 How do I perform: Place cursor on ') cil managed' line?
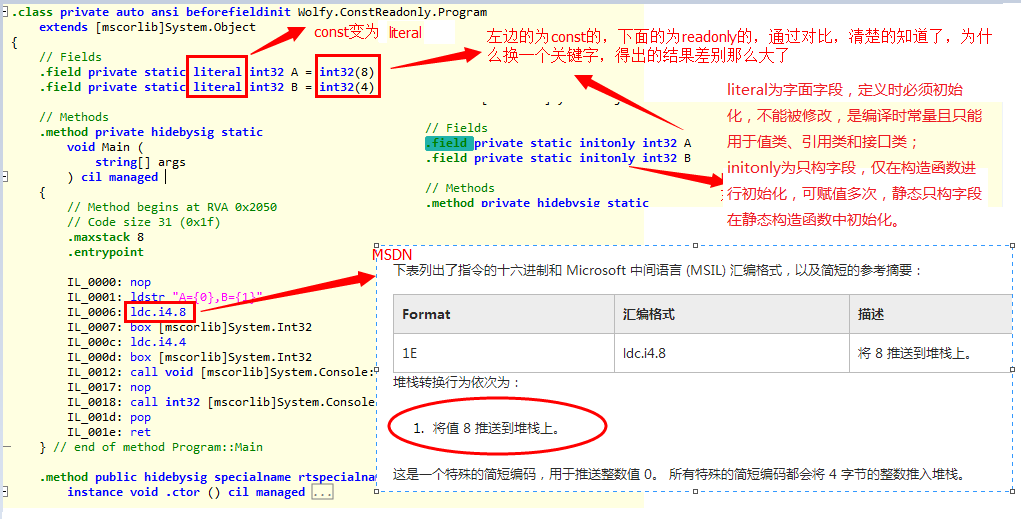click(x=113, y=177)
